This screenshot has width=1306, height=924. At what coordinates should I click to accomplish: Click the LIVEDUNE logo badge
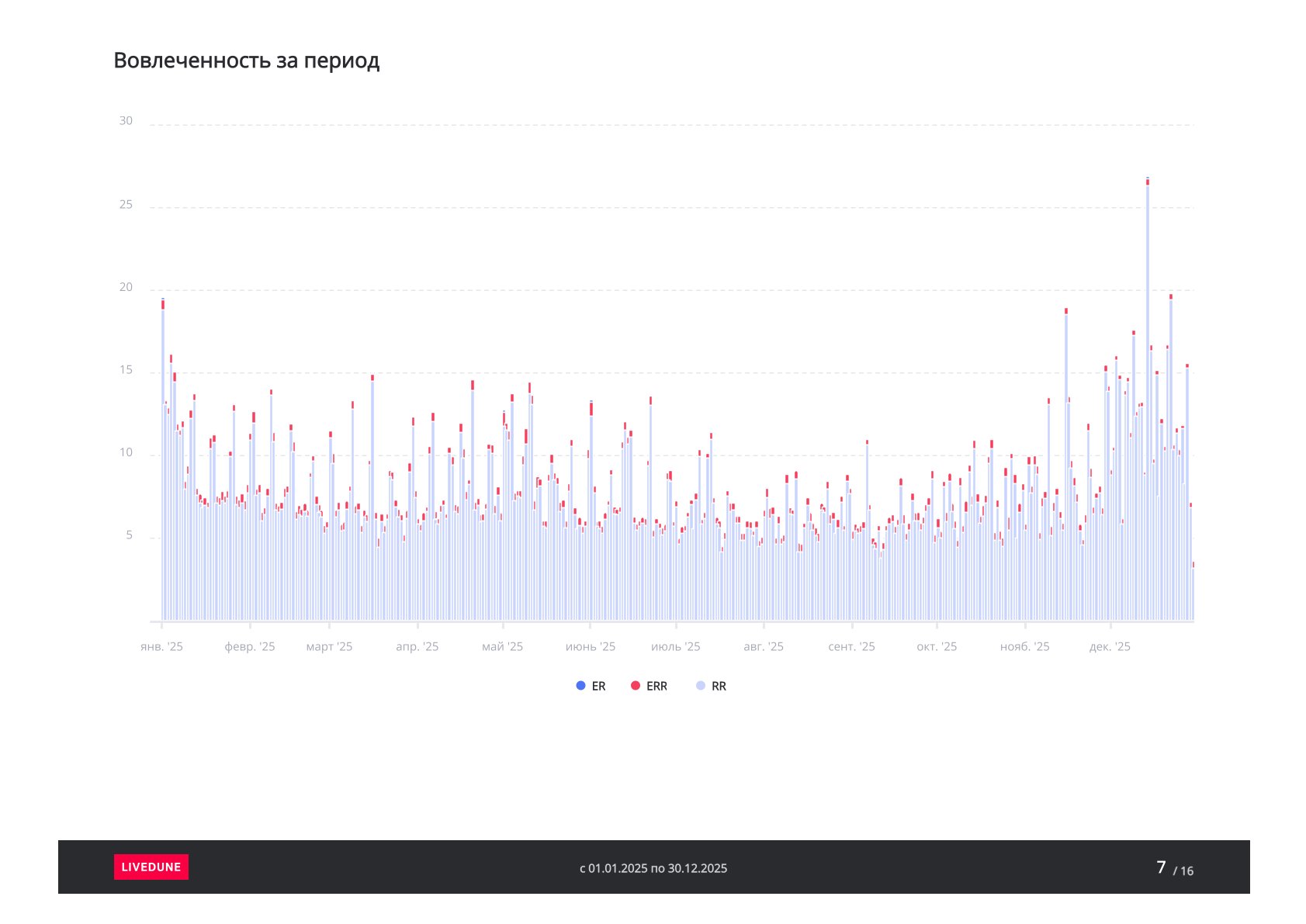point(151,867)
